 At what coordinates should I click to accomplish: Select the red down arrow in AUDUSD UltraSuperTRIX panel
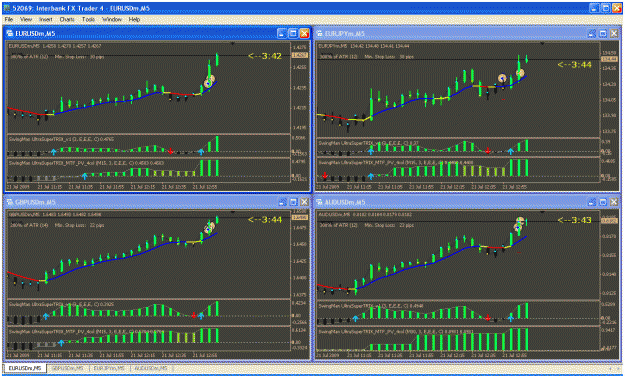pos(487,318)
